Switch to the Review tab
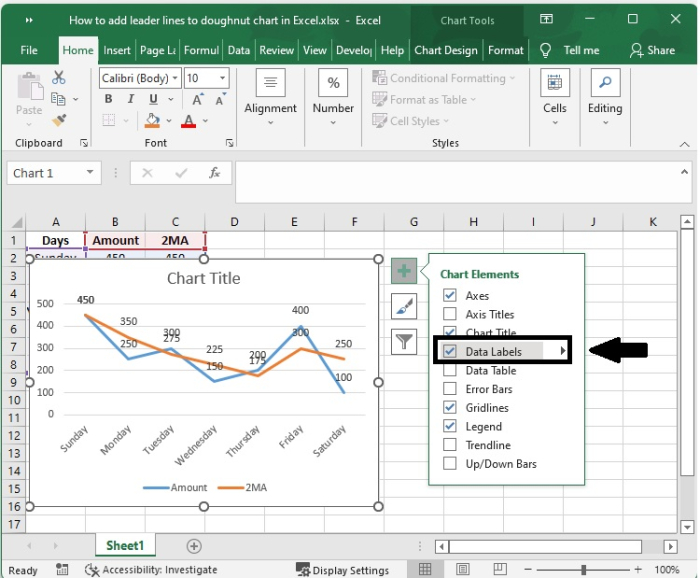This screenshot has width=700, height=578. (277, 50)
